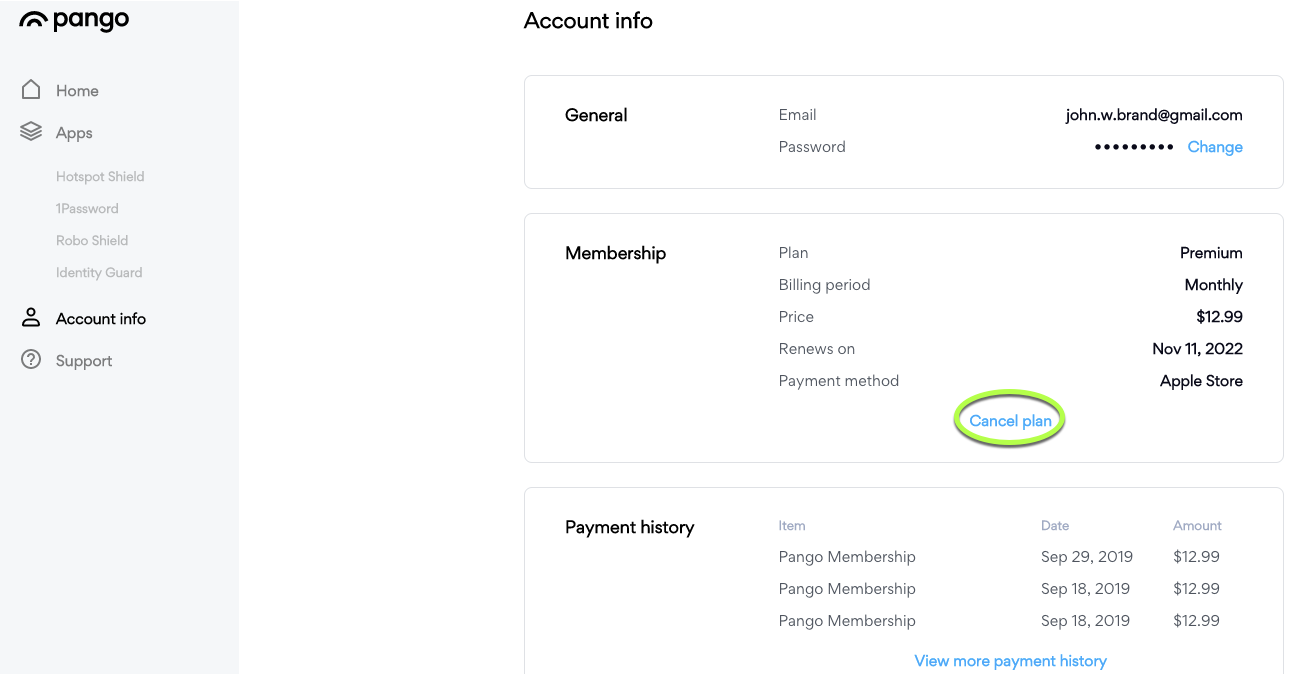
Task: Select the Account info person icon
Action: tap(31, 318)
